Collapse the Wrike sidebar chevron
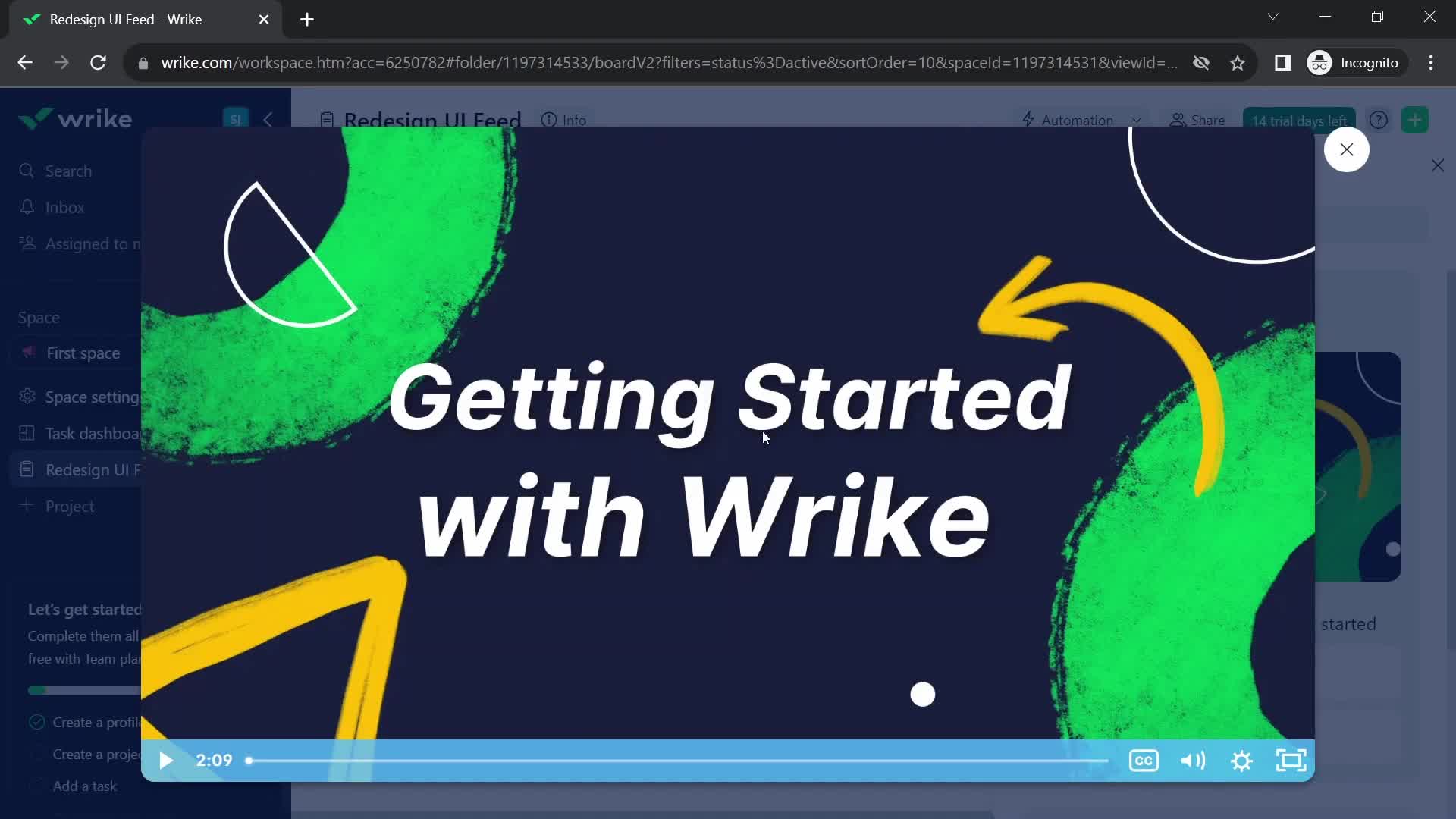Image resolution: width=1456 pixels, height=819 pixels. pos(268,120)
